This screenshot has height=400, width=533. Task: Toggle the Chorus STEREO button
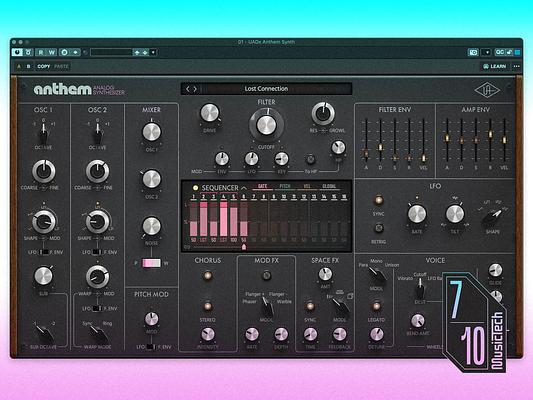(207, 306)
